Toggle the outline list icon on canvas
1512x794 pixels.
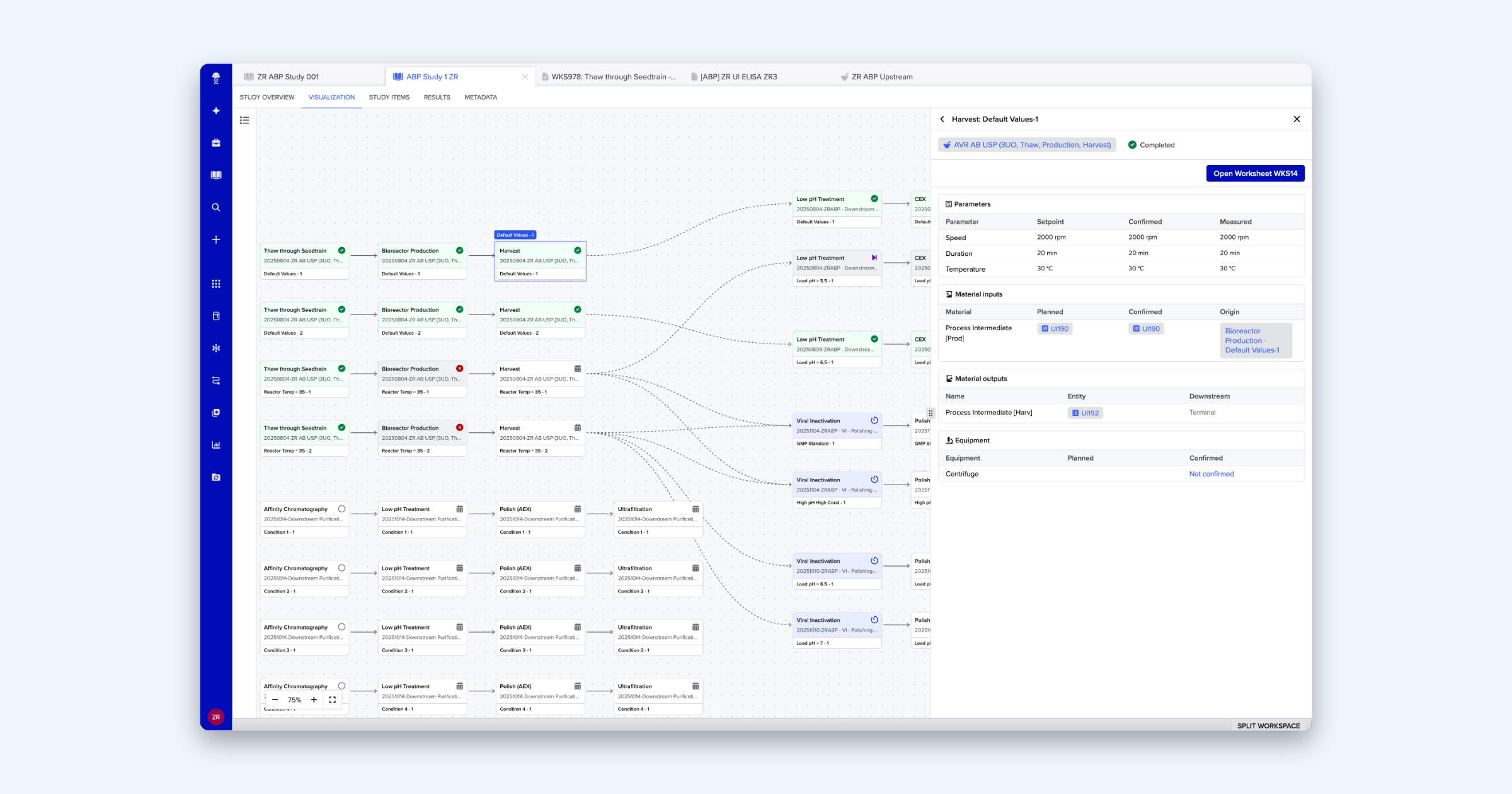pyautogui.click(x=244, y=120)
